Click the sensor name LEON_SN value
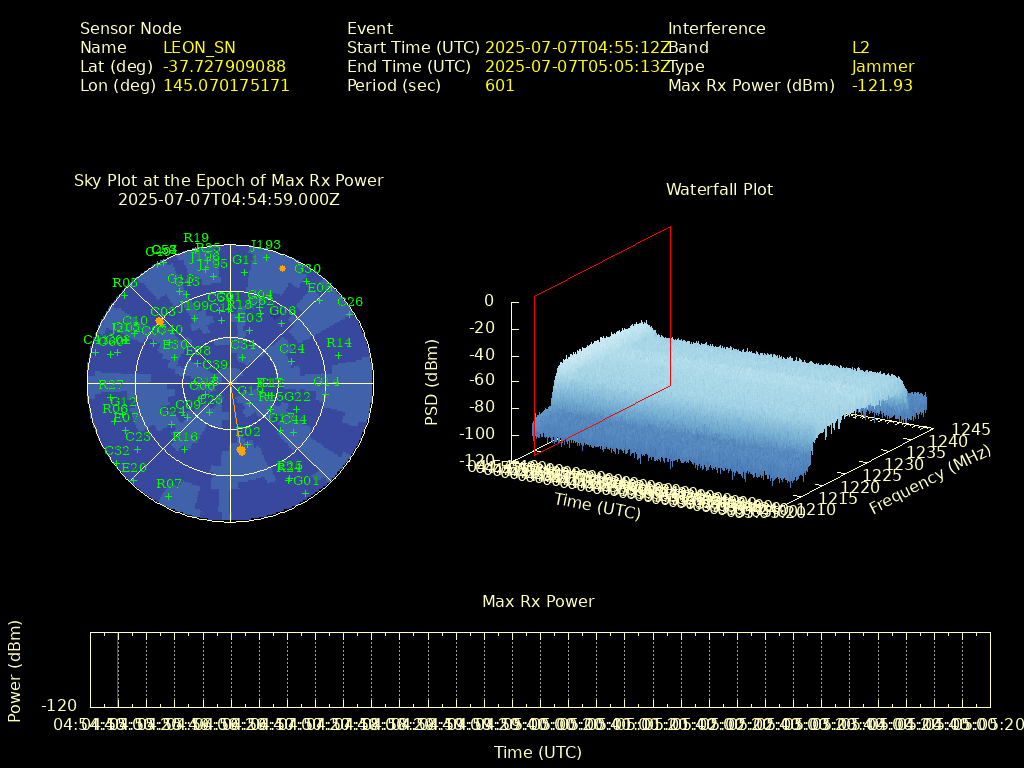 199,48
